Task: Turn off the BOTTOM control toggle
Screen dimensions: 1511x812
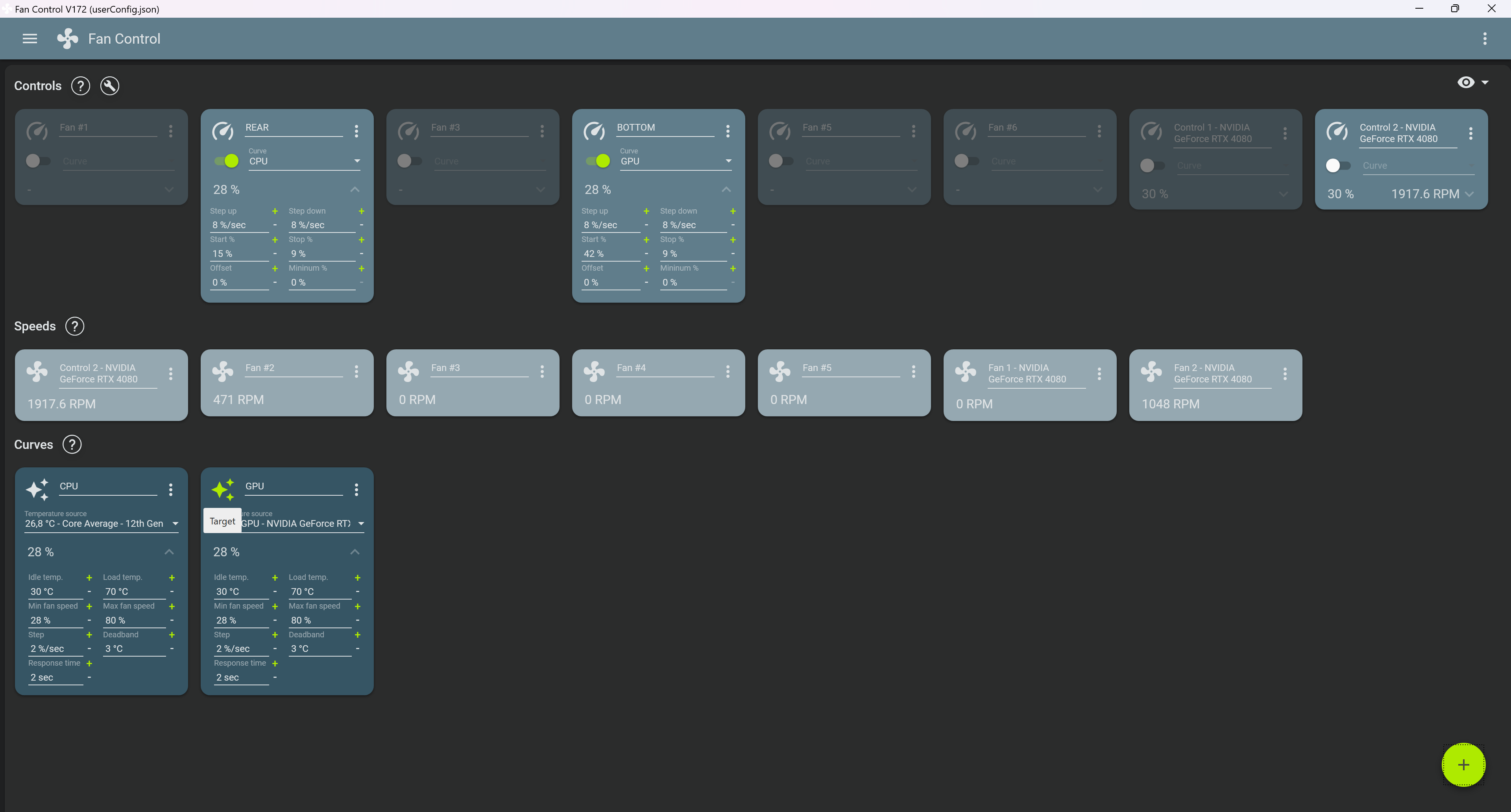Action: coord(598,161)
